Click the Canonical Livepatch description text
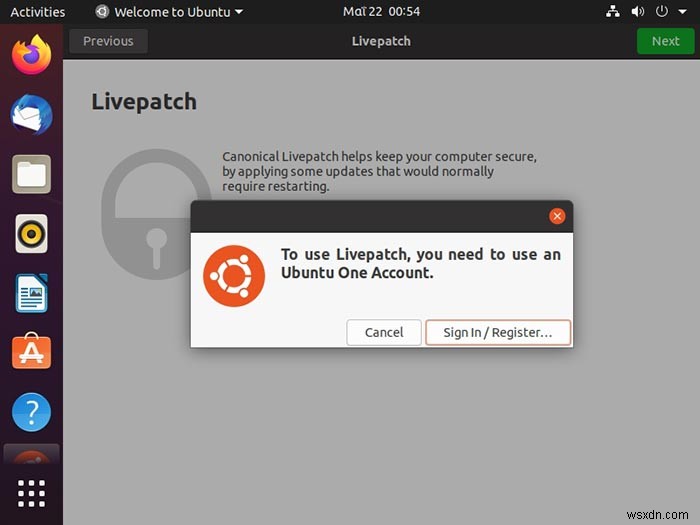Screen dimensions: 700x525 click(379, 171)
